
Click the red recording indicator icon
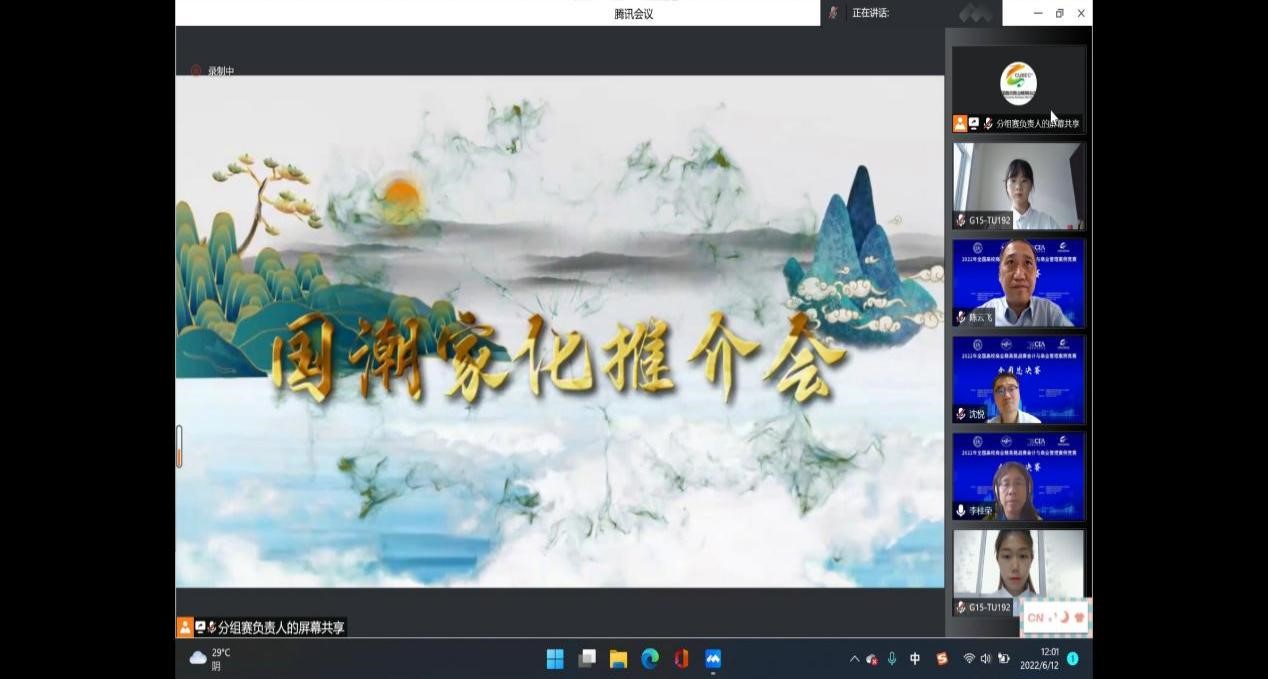[x=196, y=71]
